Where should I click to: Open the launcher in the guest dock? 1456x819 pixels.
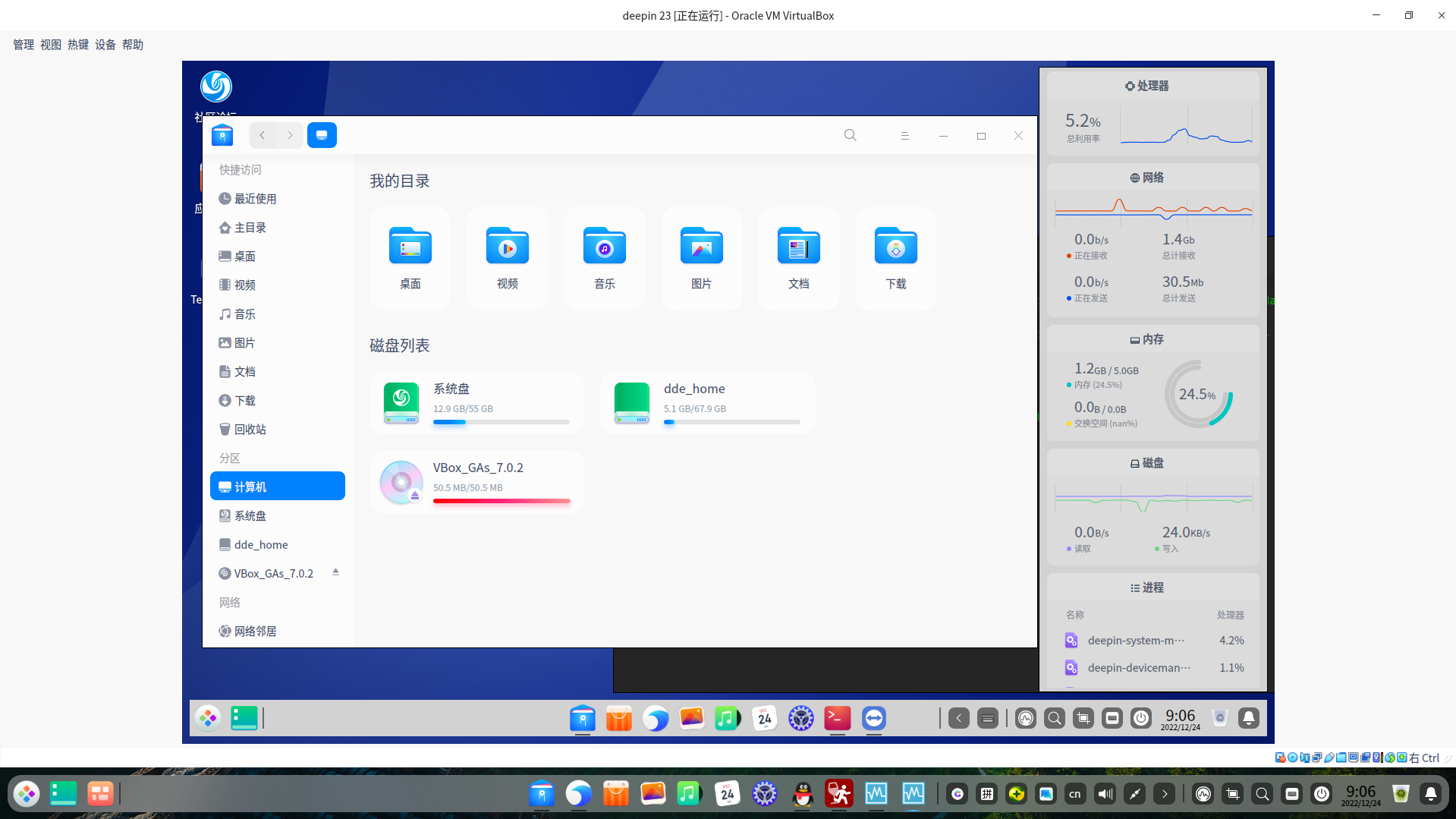(208, 718)
